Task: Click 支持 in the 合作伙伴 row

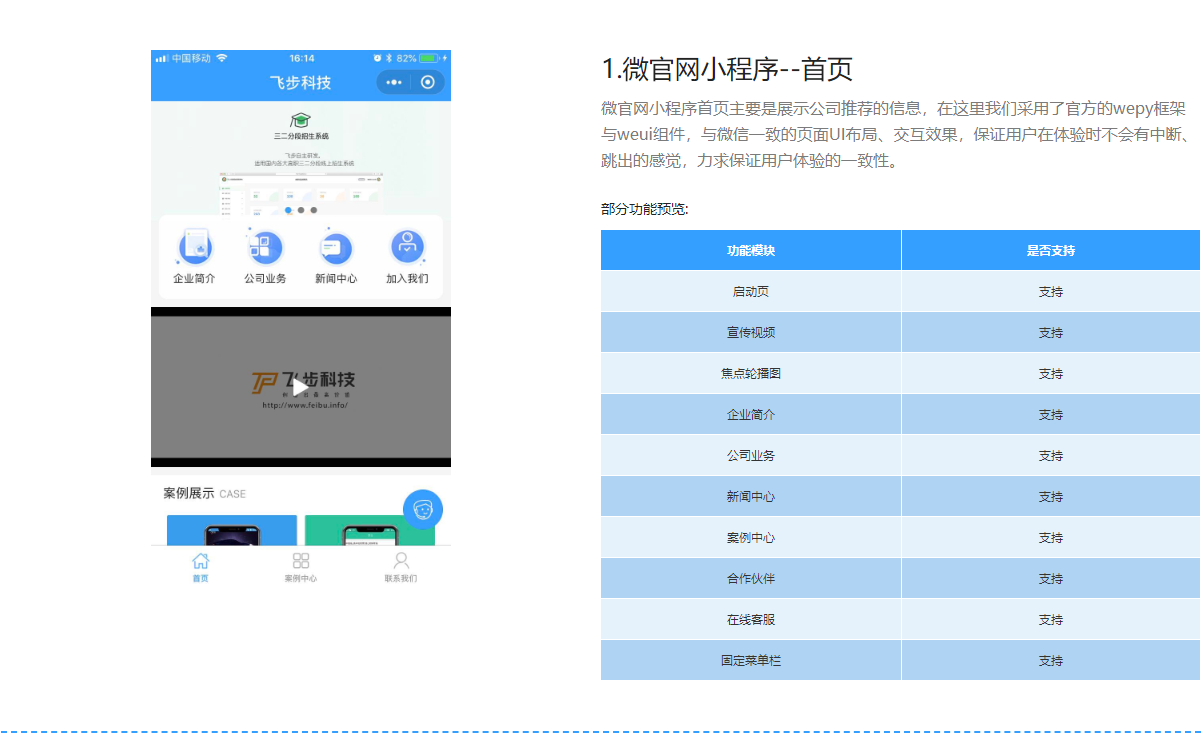Action: tap(1051, 579)
